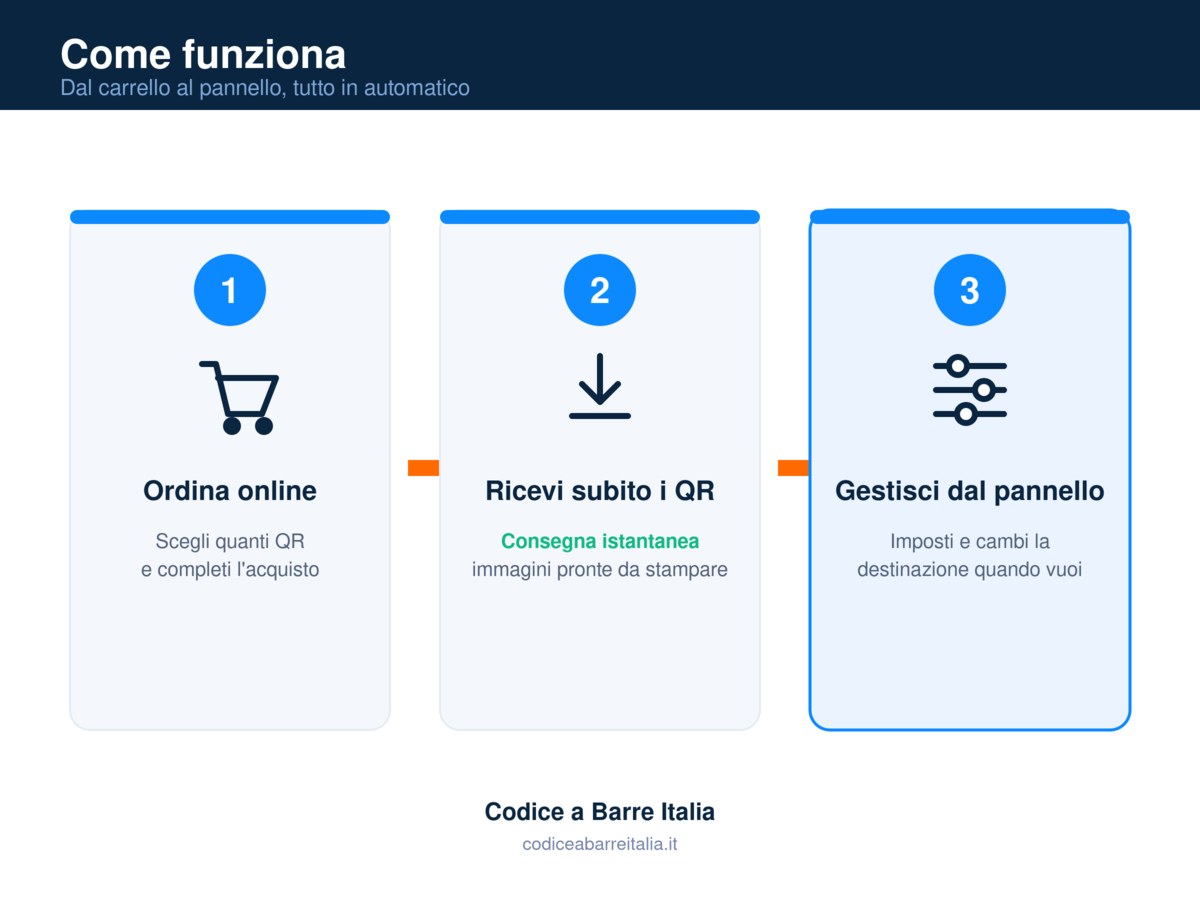Click the 'Gestisci dal pannello' heading

[970, 491]
